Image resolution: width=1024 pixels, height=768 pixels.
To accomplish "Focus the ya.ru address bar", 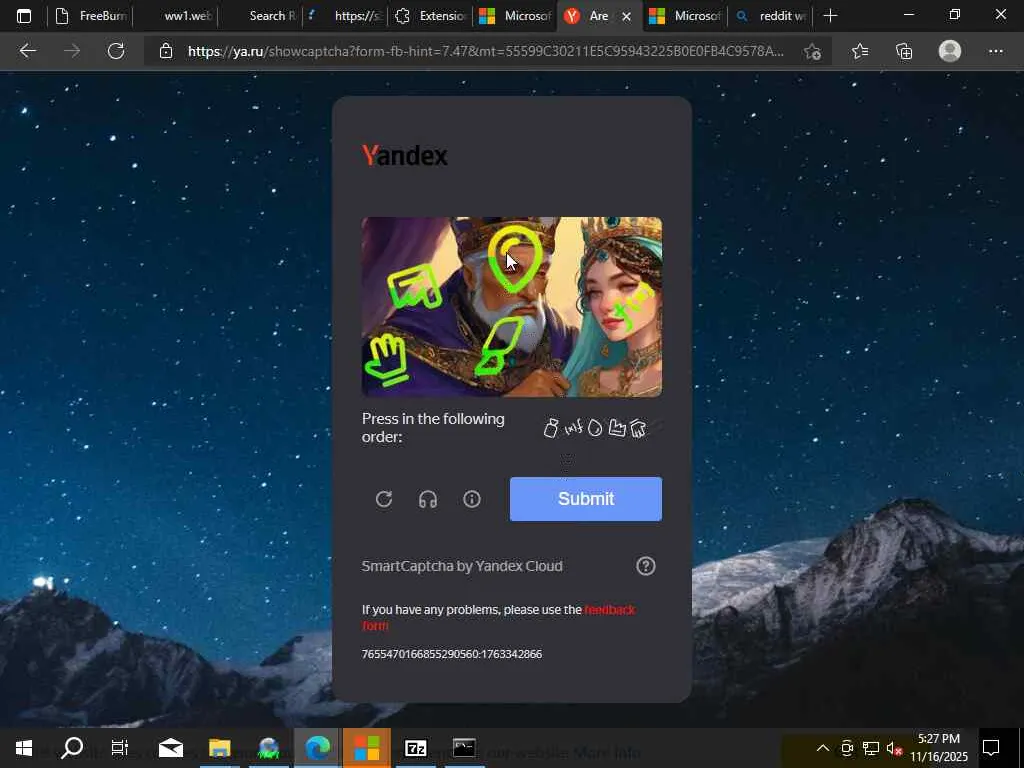I will point(485,51).
